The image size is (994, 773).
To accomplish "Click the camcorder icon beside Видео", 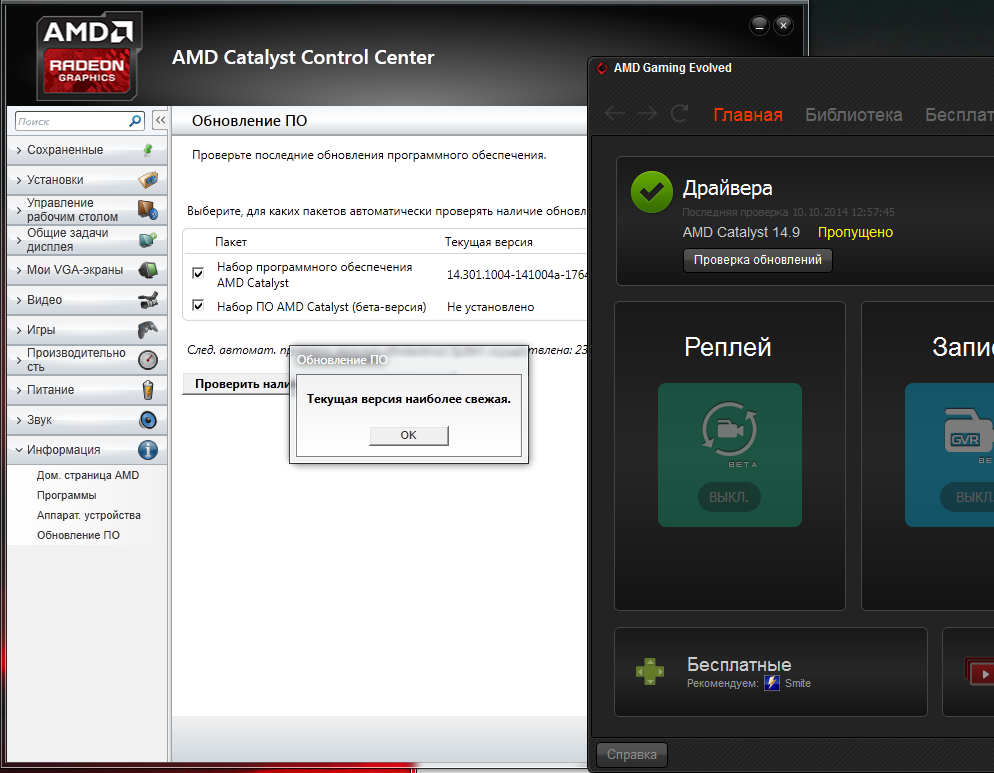I will (148, 300).
